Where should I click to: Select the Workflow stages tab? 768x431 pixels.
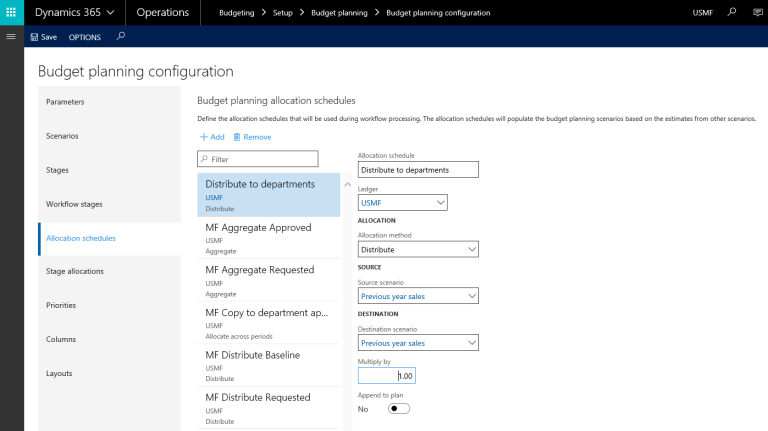[74, 204]
